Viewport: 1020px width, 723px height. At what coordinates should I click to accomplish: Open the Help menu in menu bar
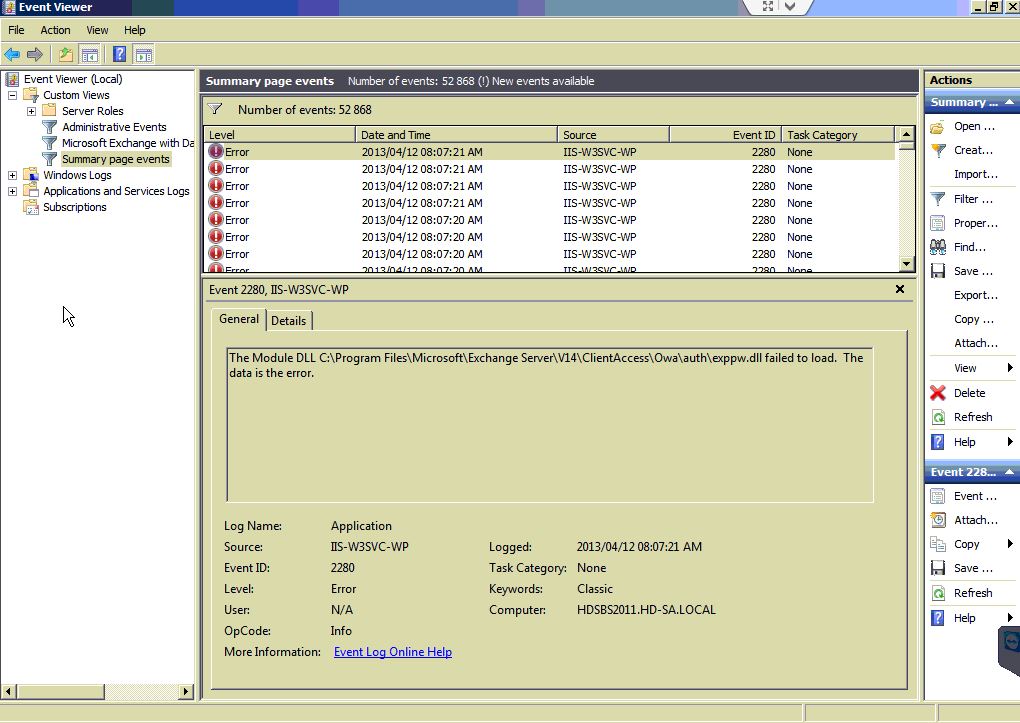[135, 30]
